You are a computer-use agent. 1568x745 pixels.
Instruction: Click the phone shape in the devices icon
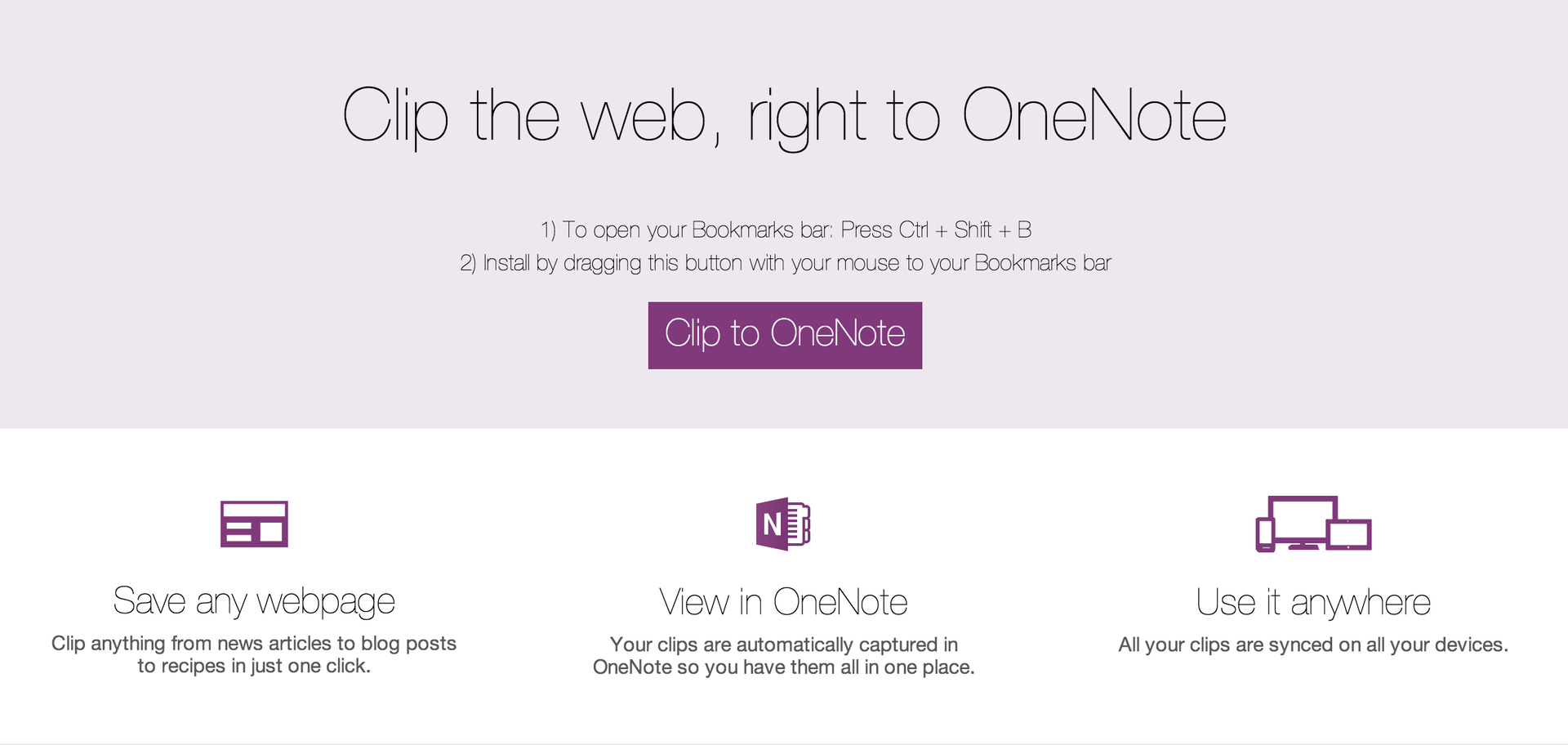click(1265, 535)
